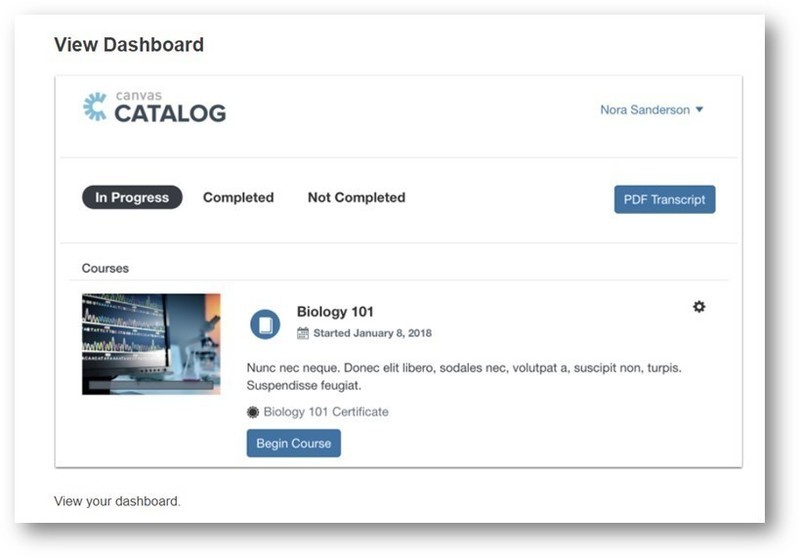This screenshot has height=558, width=800.
Task: Click the blue course document icon
Action: click(x=265, y=324)
